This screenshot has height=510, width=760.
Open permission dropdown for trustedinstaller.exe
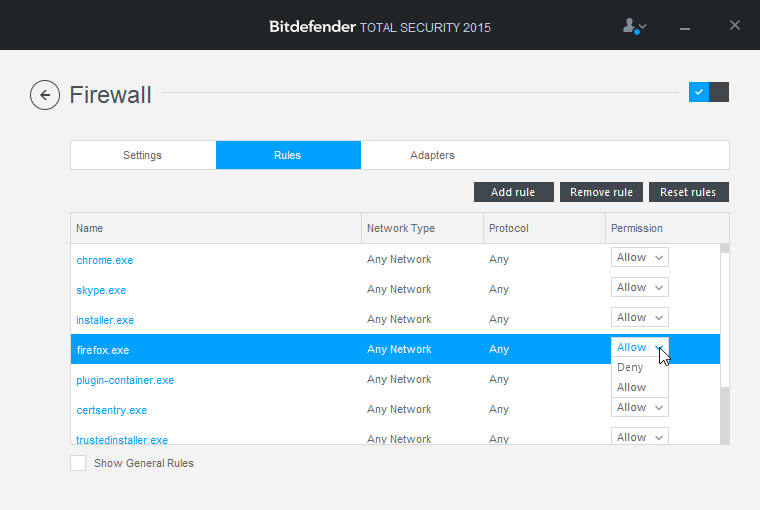(639, 436)
